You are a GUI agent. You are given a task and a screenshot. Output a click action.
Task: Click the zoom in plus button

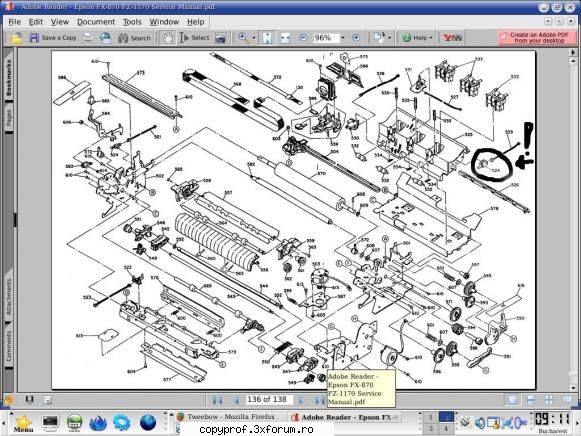356,37
